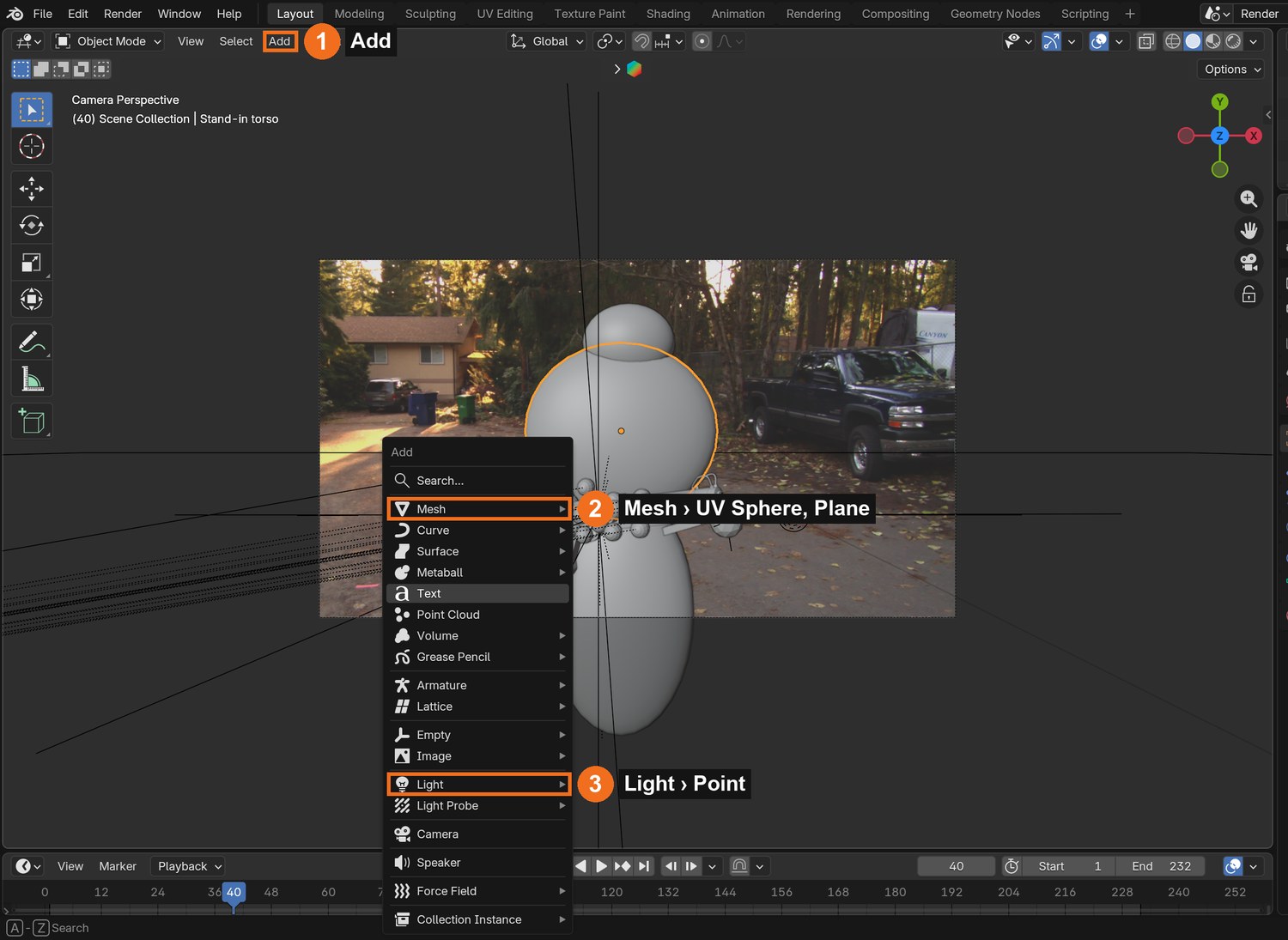Viewport: 1288px width, 940px height.
Task: Open the Object Mode dropdown
Action: (108, 41)
